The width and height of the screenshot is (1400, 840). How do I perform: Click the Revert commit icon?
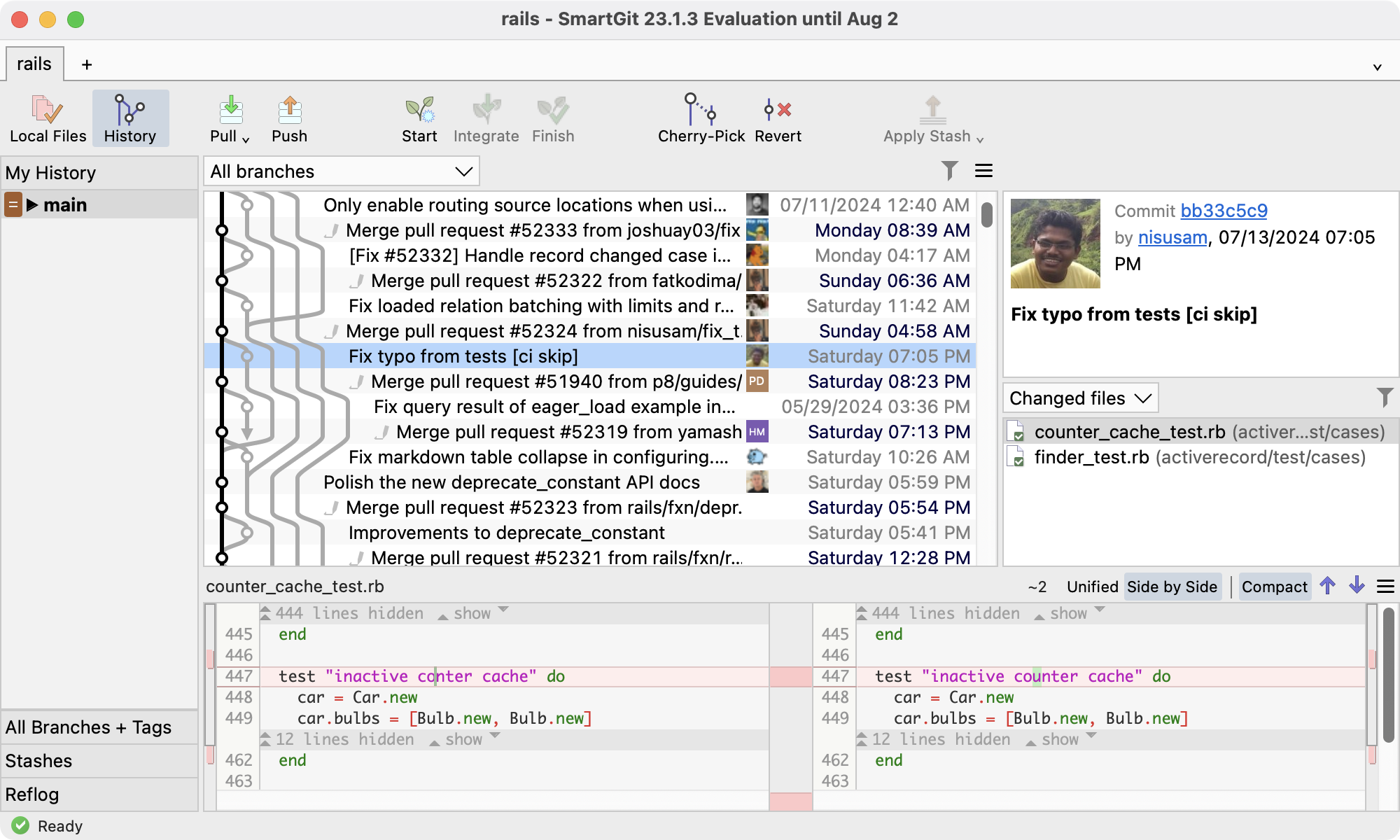(778, 110)
